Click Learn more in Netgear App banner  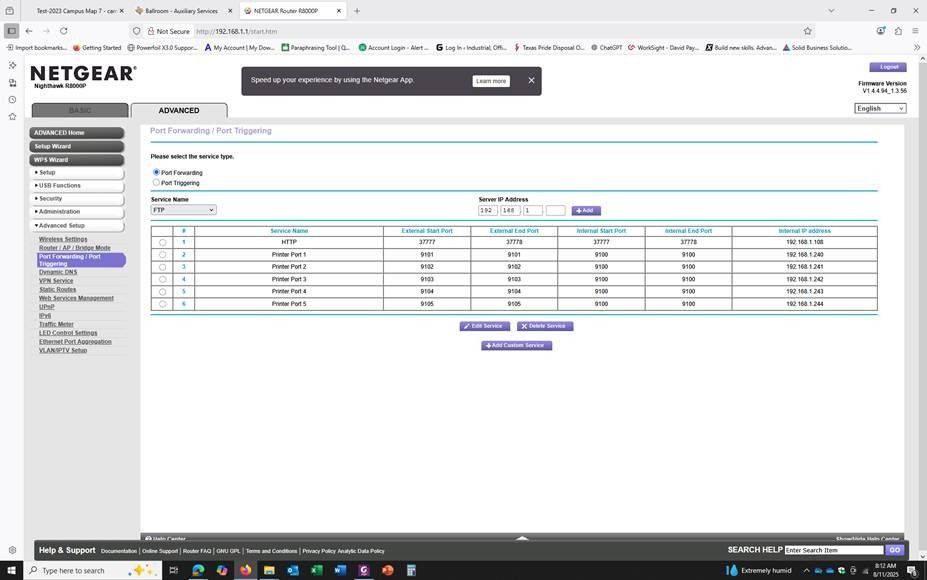(491, 81)
